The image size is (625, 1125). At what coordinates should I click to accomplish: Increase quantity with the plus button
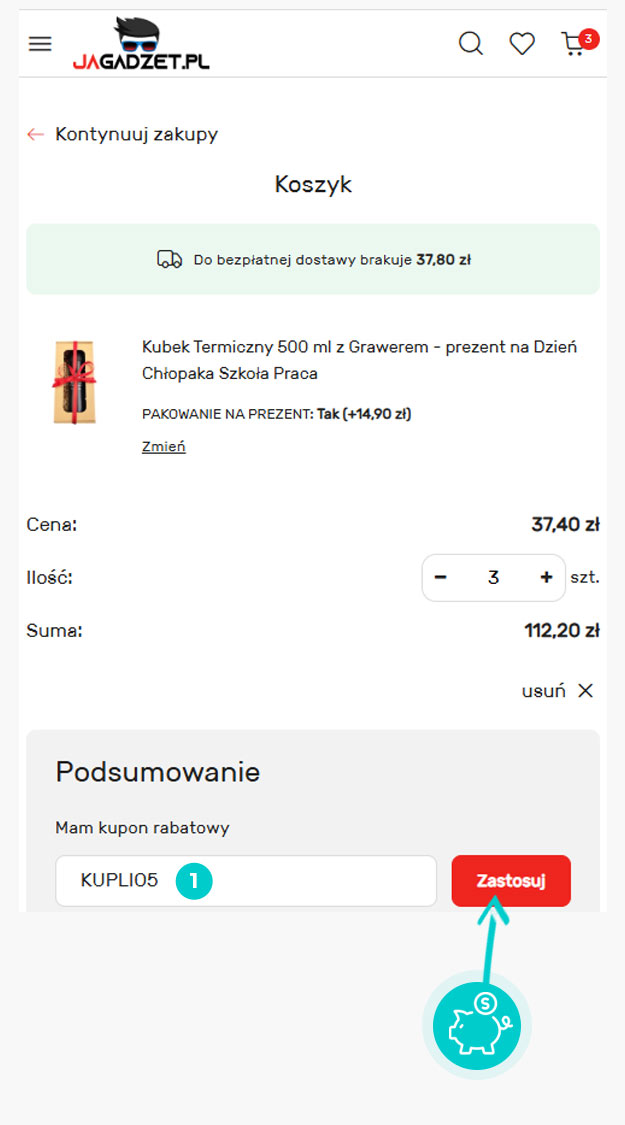[546, 578]
